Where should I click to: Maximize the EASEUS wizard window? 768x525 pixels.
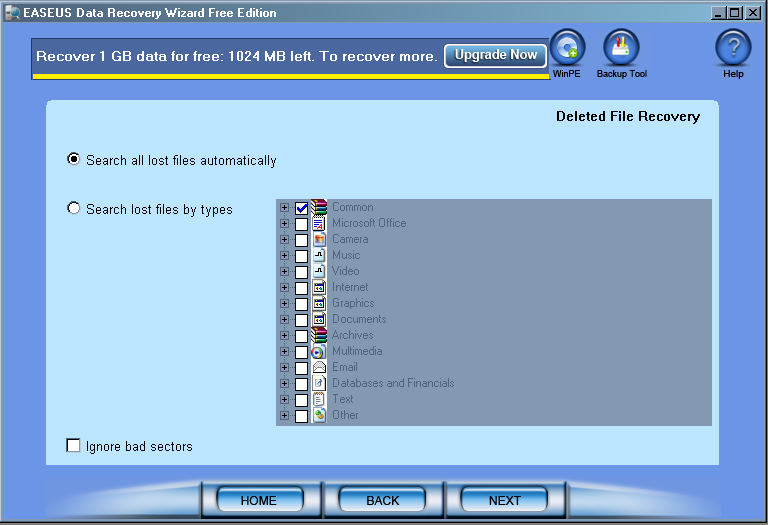[735, 13]
